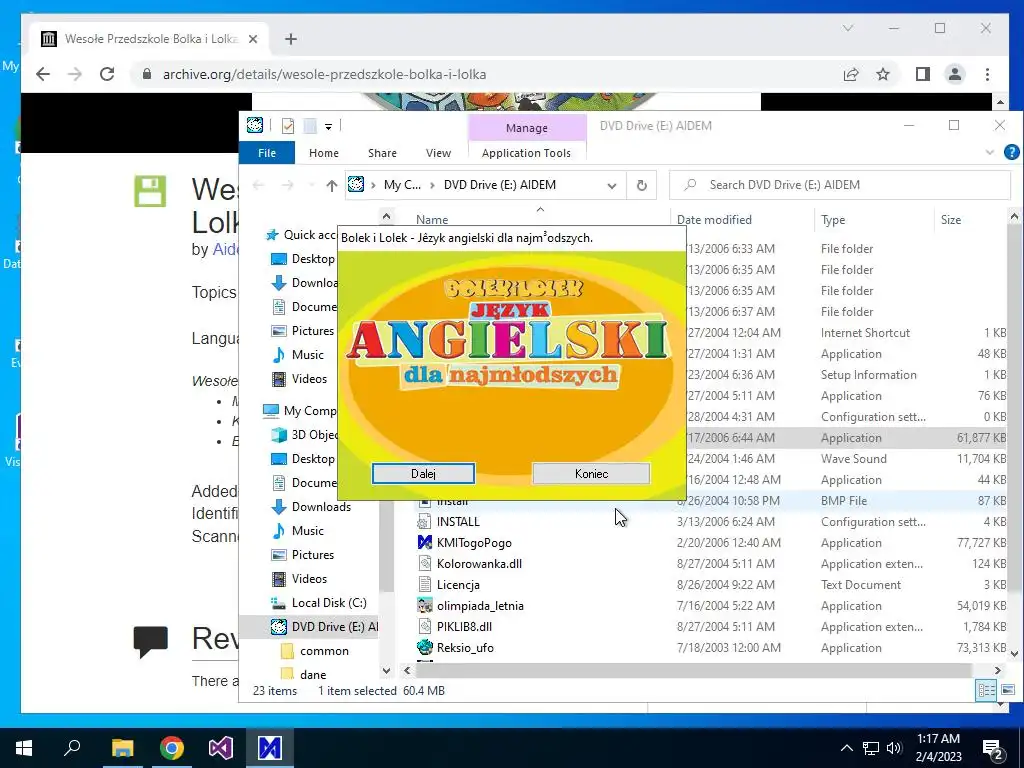Select the olimpiada_letnia application
Viewport: 1024px width, 768px height.
tap(480, 605)
